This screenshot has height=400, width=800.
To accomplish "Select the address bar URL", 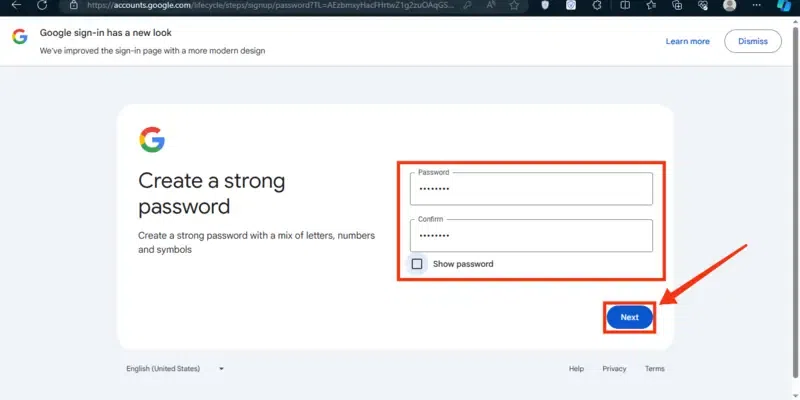I will [270, 5].
